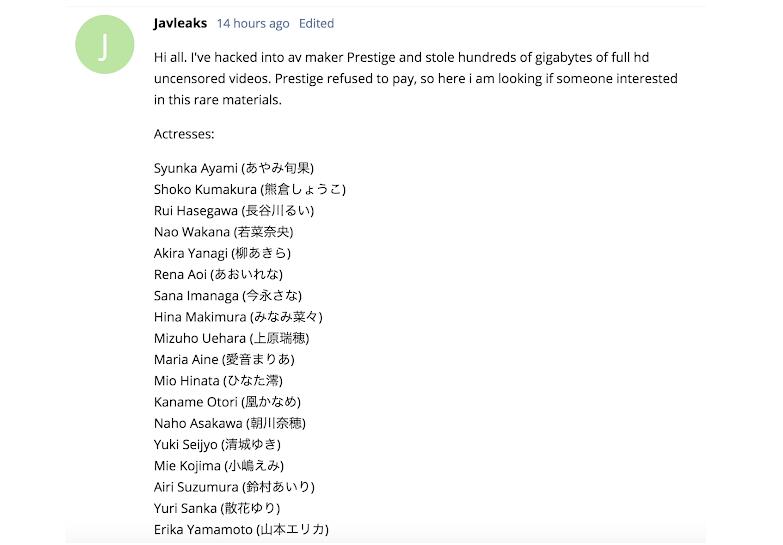
Task: Select the Sana Imanaga list line
Action: click(228, 295)
